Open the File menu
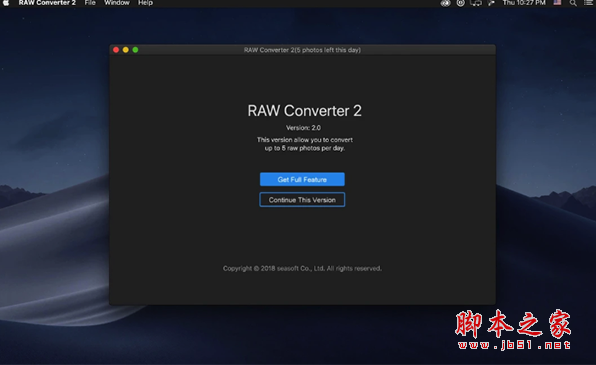The height and width of the screenshot is (365, 596). click(x=90, y=3)
